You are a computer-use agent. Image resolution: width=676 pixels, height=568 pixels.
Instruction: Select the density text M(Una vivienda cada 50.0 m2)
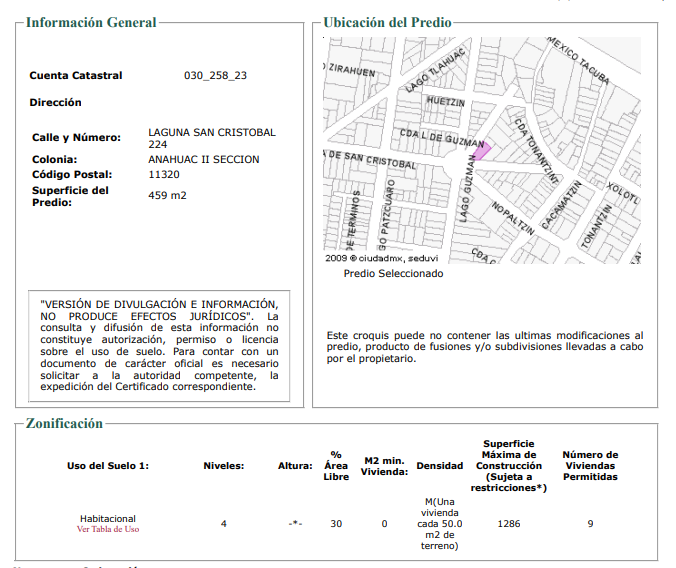coord(440,524)
